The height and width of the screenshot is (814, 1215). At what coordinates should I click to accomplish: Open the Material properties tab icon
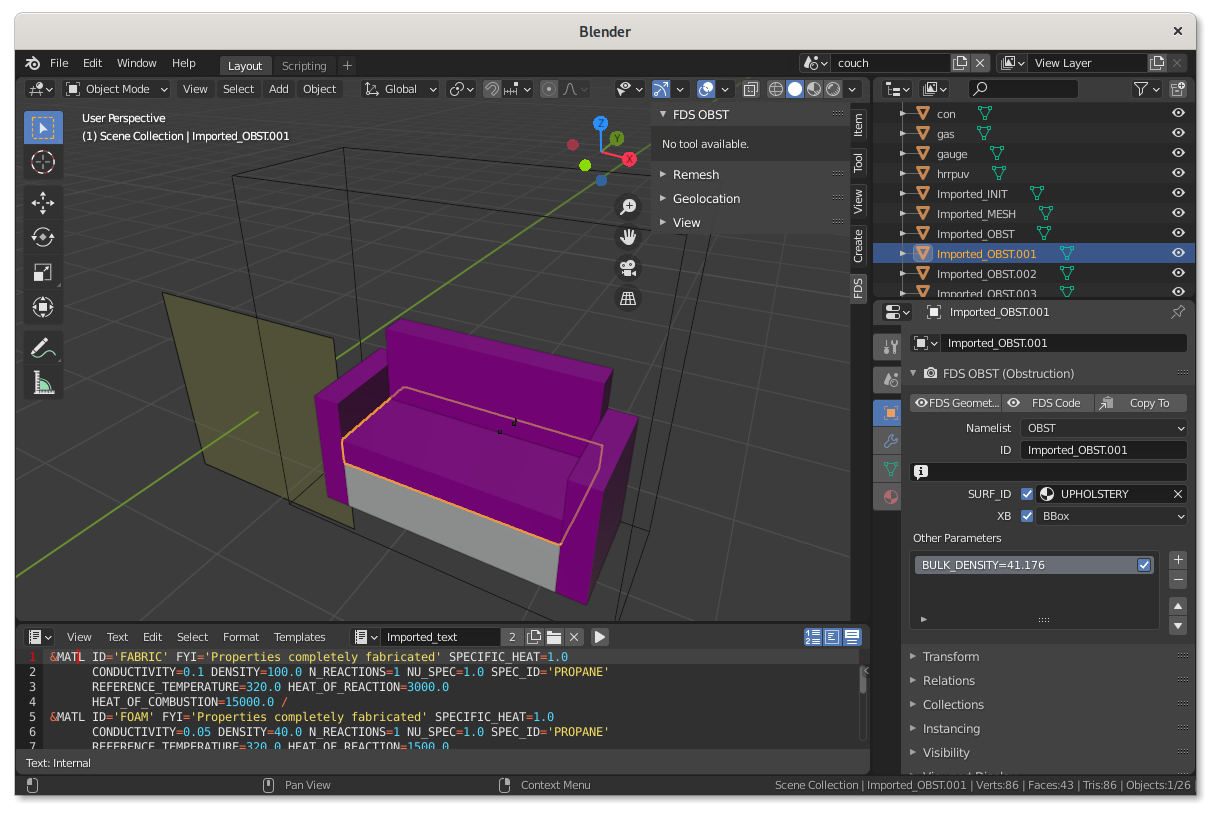coord(889,496)
